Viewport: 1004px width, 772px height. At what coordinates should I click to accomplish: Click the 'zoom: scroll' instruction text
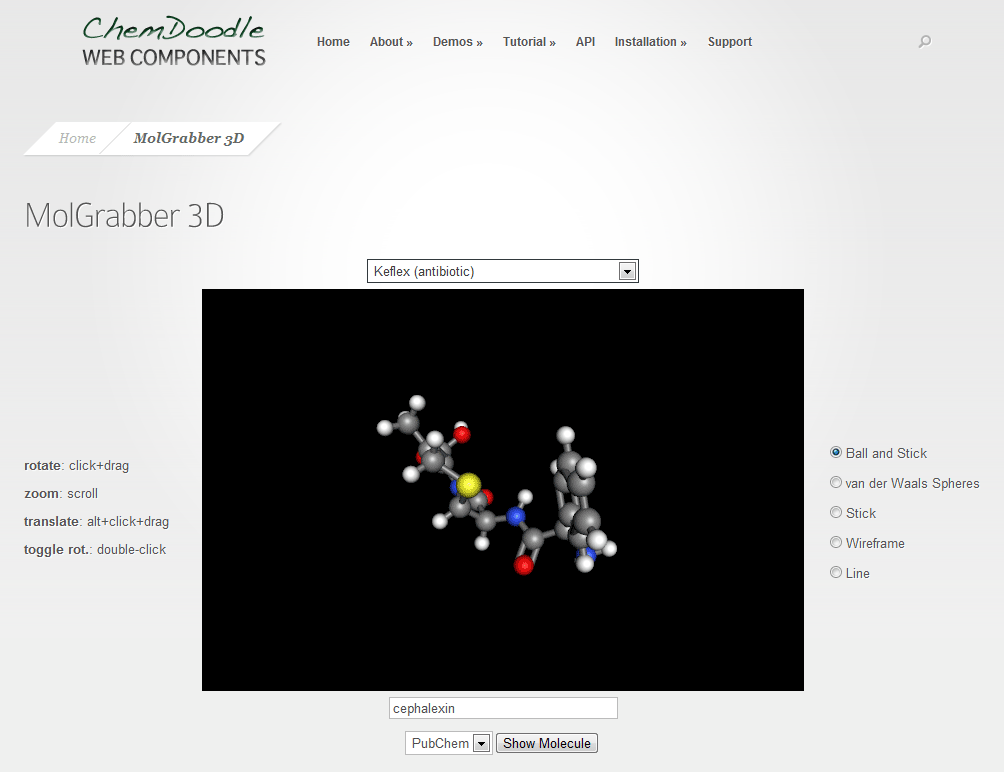(61, 494)
